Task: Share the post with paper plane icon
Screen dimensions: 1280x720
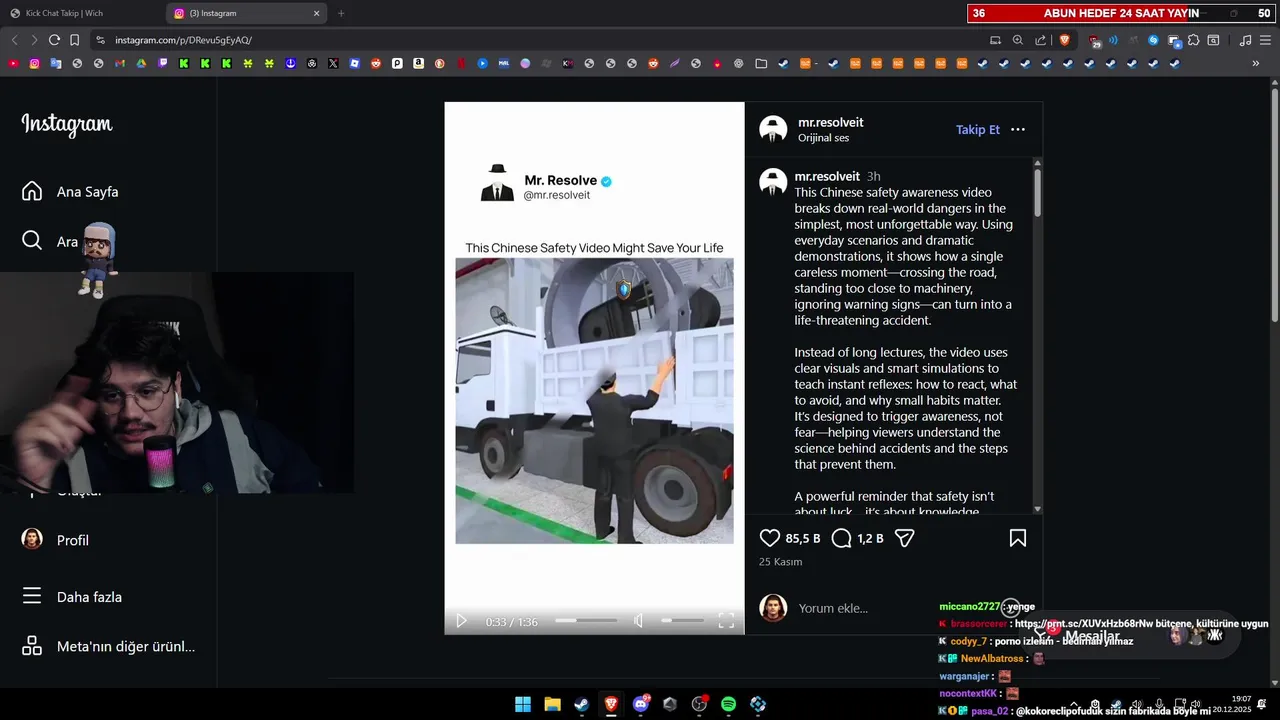Action: coord(905,538)
